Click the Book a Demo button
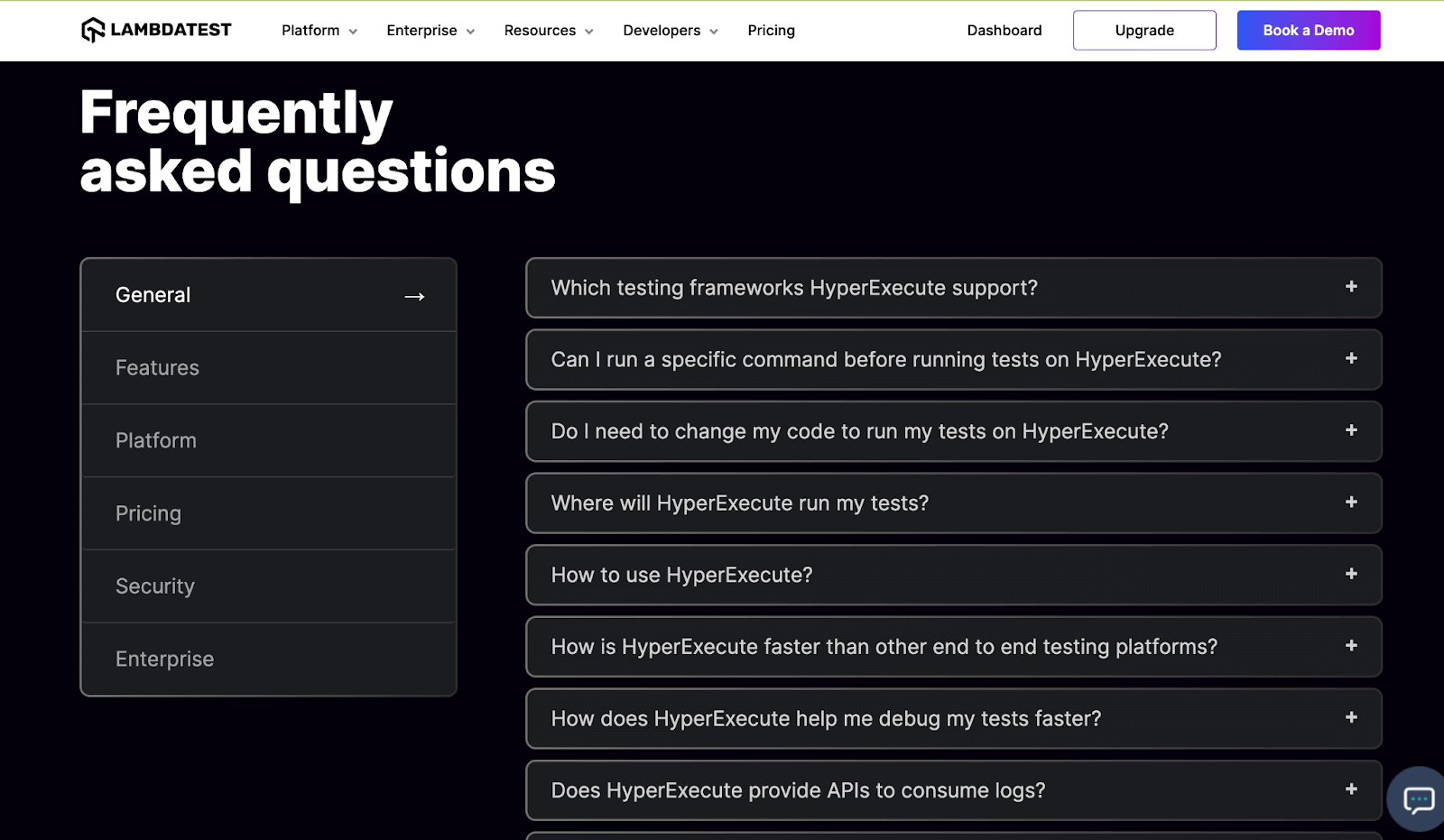This screenshot has height=840, width=1444. point(1308,30)
